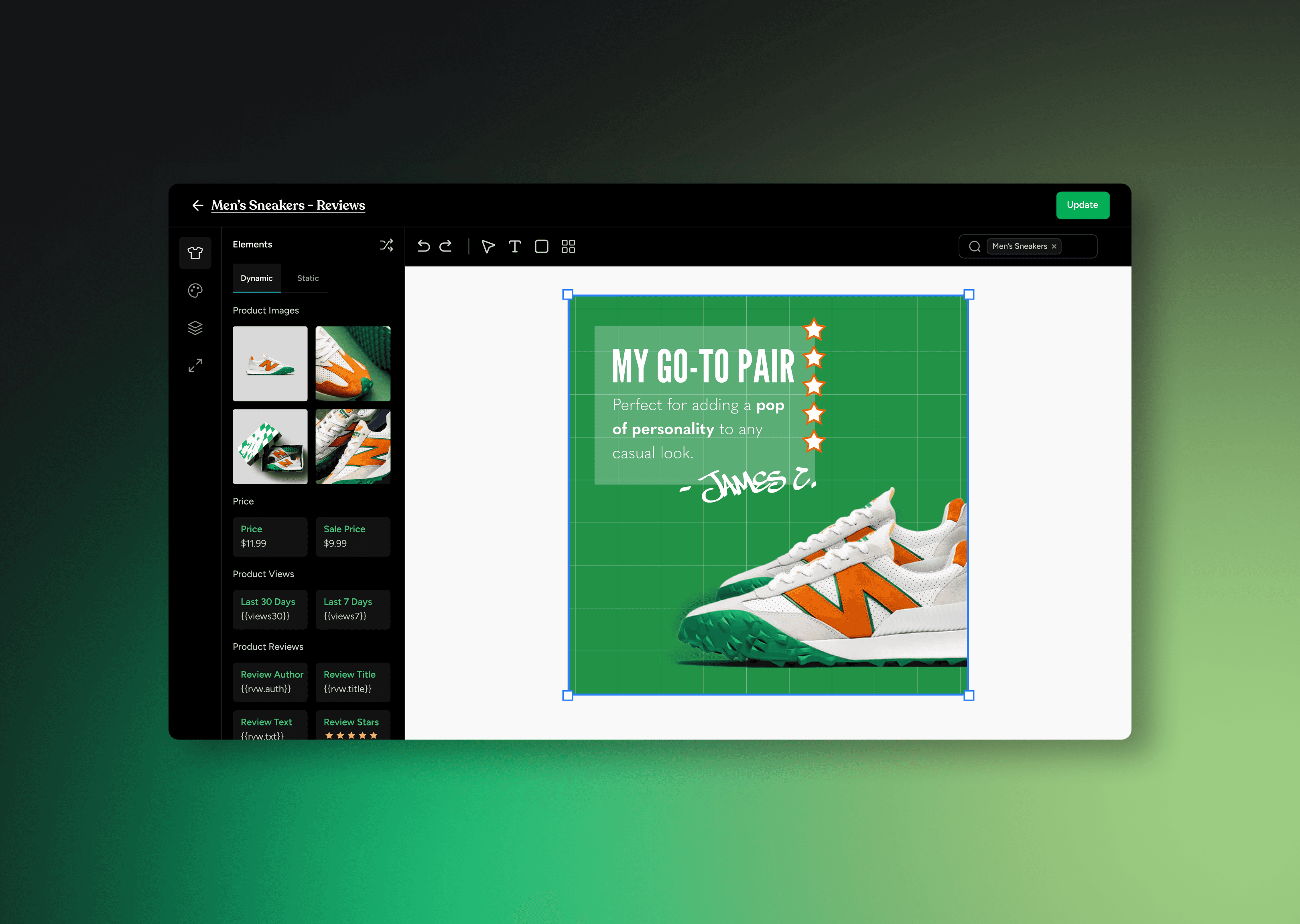1300x924 pixels.
Task: Click the Product Images section label
Action: [x=266, y=311]
